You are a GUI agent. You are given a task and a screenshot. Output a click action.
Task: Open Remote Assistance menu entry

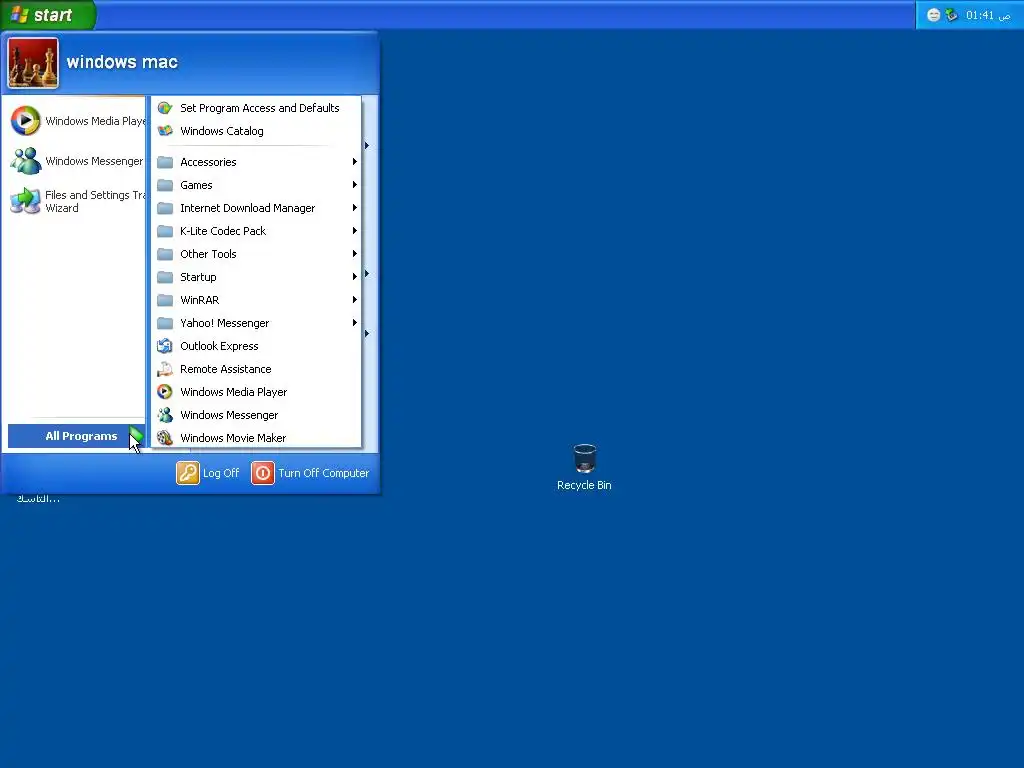tap(256, 369)
